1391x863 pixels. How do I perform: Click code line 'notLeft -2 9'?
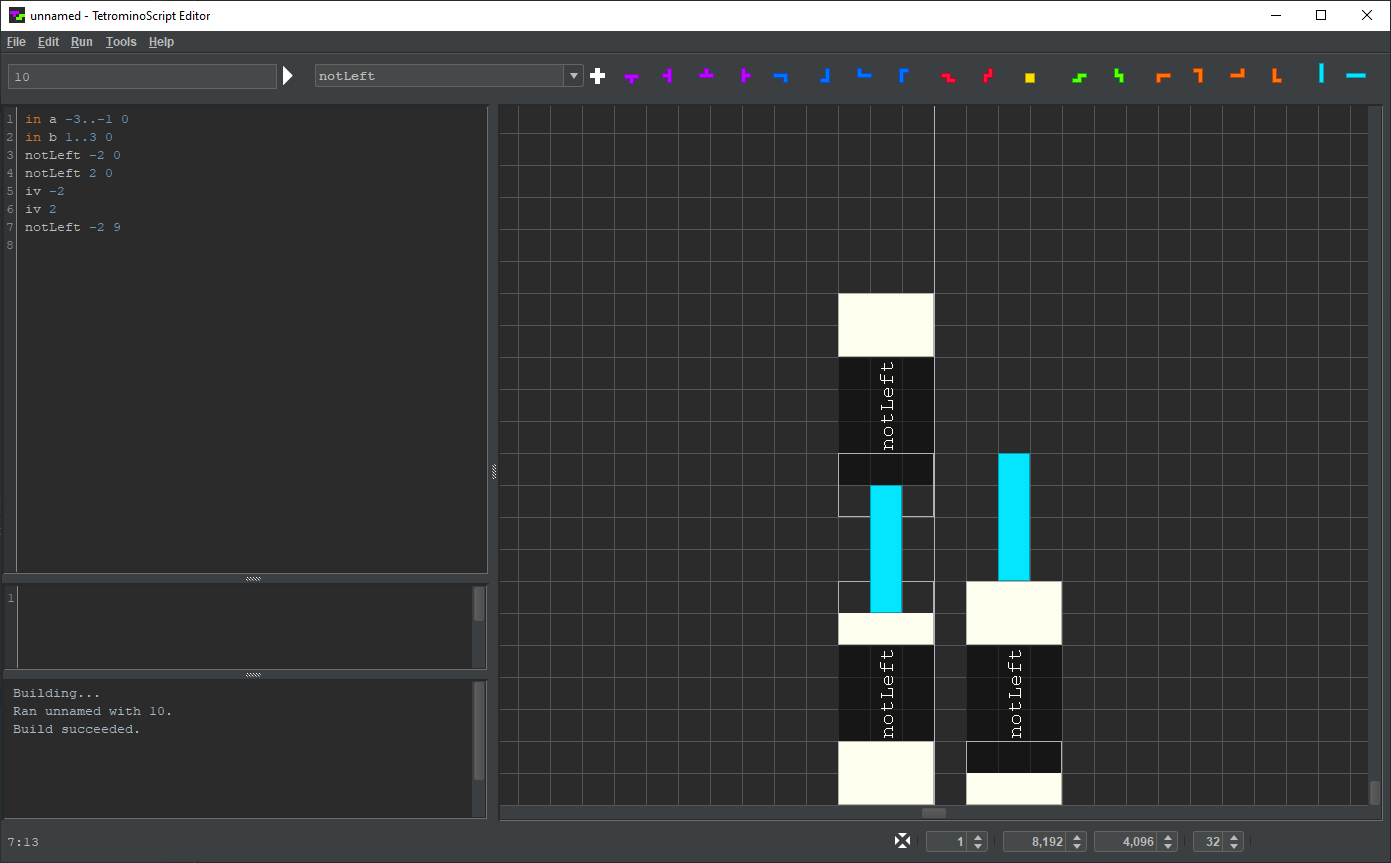[73, 227]
